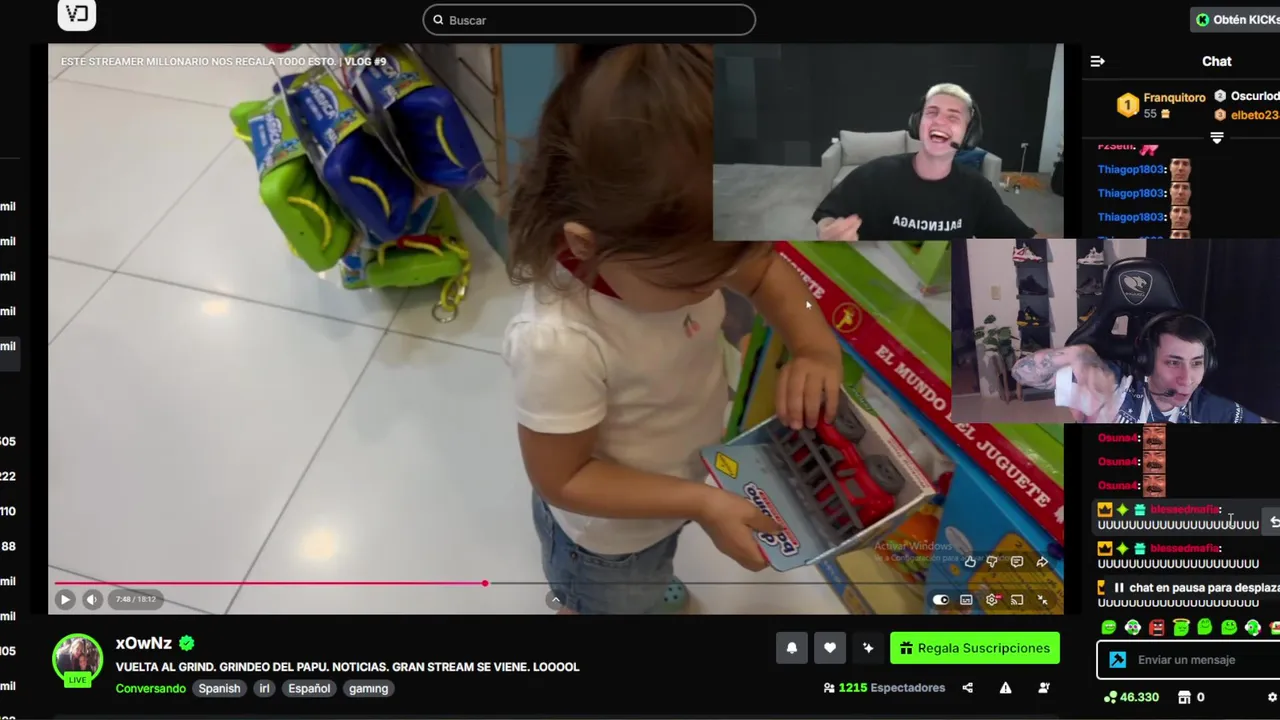Open the video player settings gear
This screenshot has height=720, width=1280.
(992, 600)
